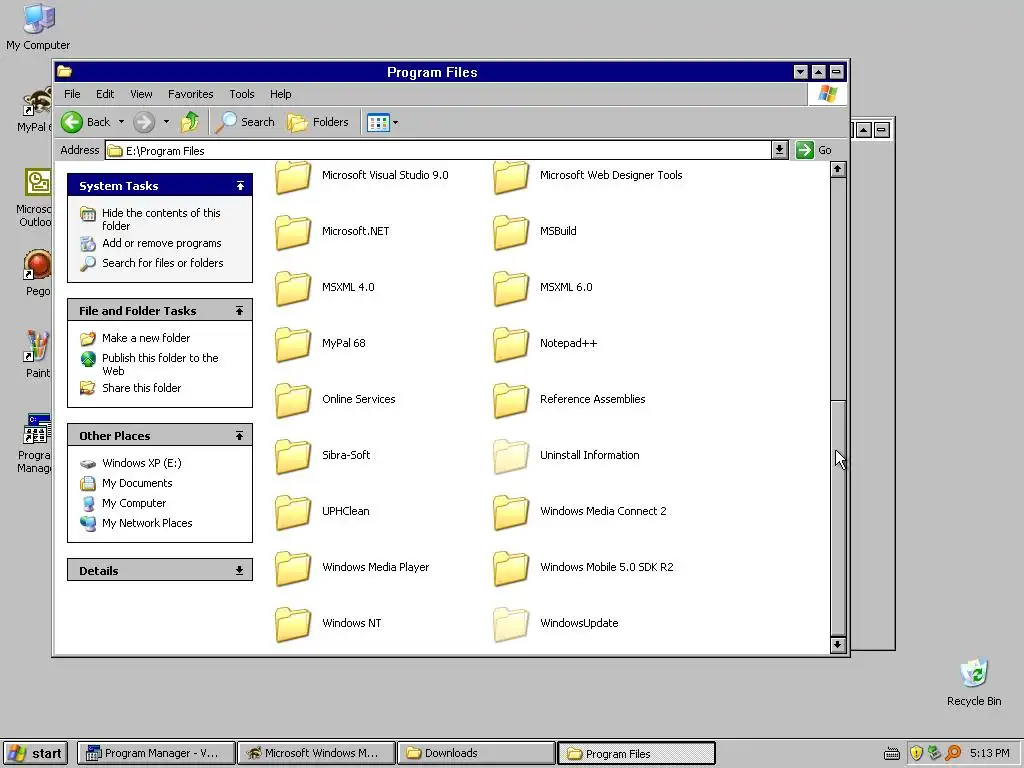Select the MSXML 6.0 folder icon
This screenshot has height=768, width=1024.
coord(511,288)
